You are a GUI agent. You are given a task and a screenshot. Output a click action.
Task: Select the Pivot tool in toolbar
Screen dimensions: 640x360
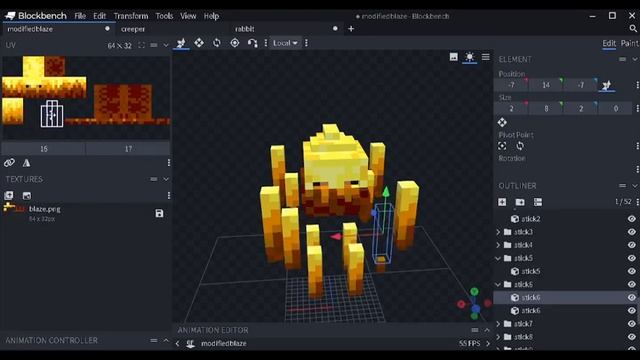pyautogui.click(x=235, y=43)
